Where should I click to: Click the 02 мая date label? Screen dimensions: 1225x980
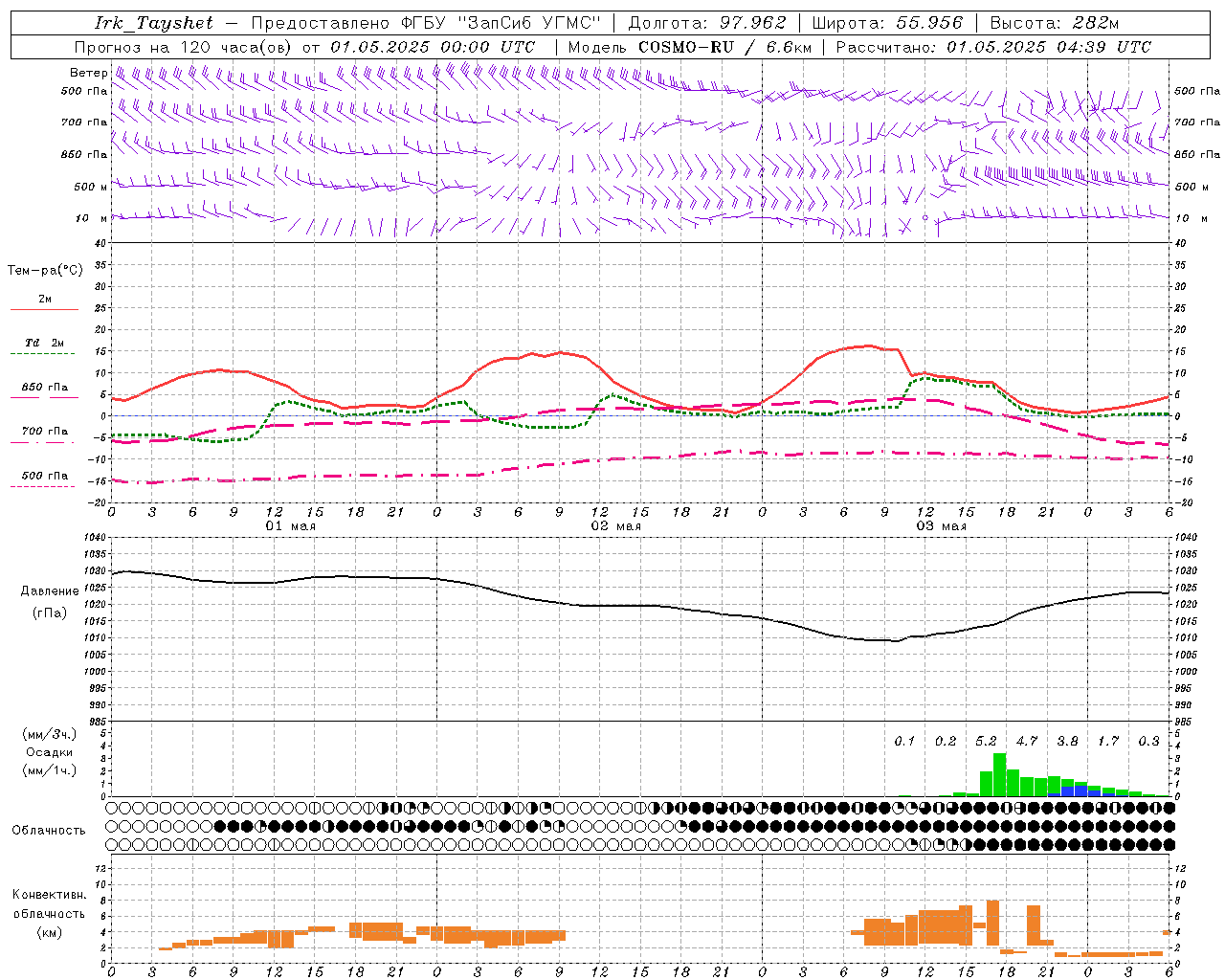coord(616,525)
